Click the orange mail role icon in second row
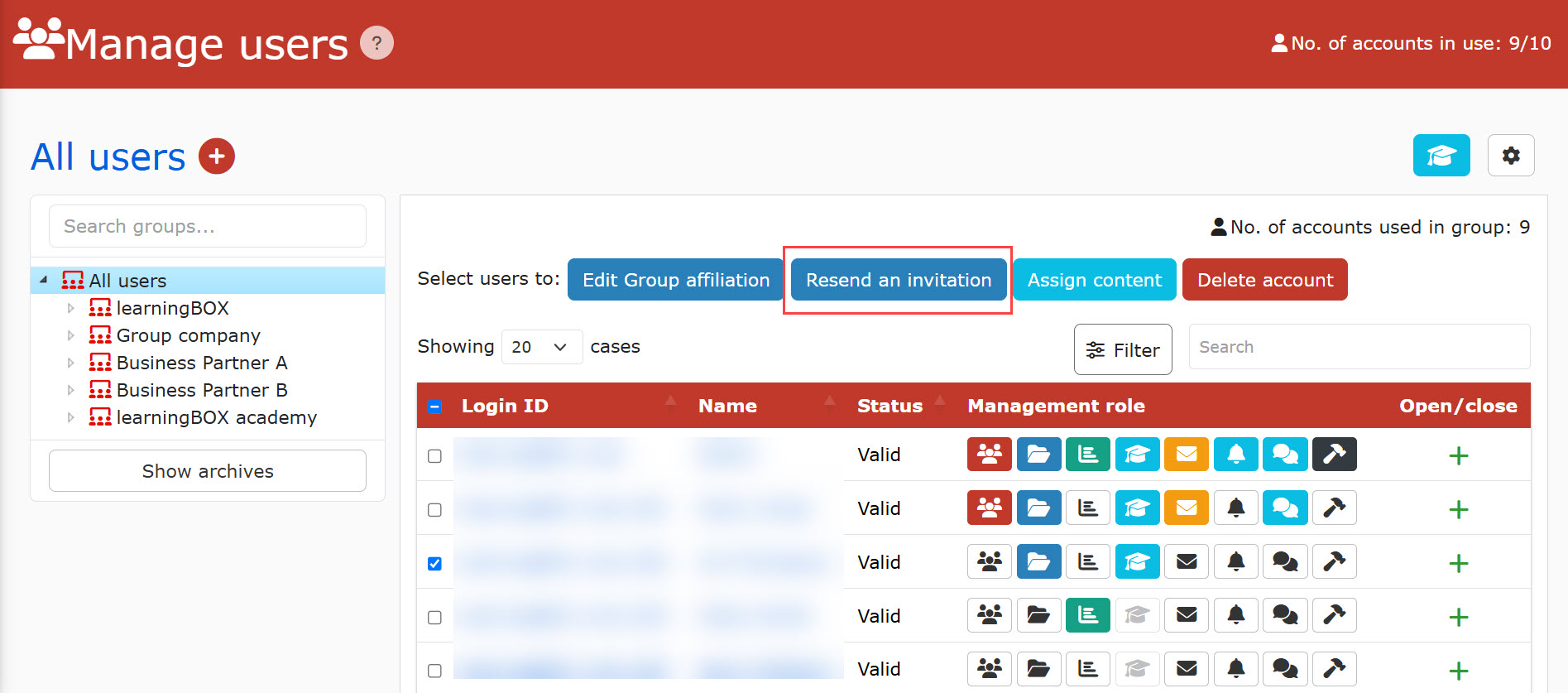 1186,508
